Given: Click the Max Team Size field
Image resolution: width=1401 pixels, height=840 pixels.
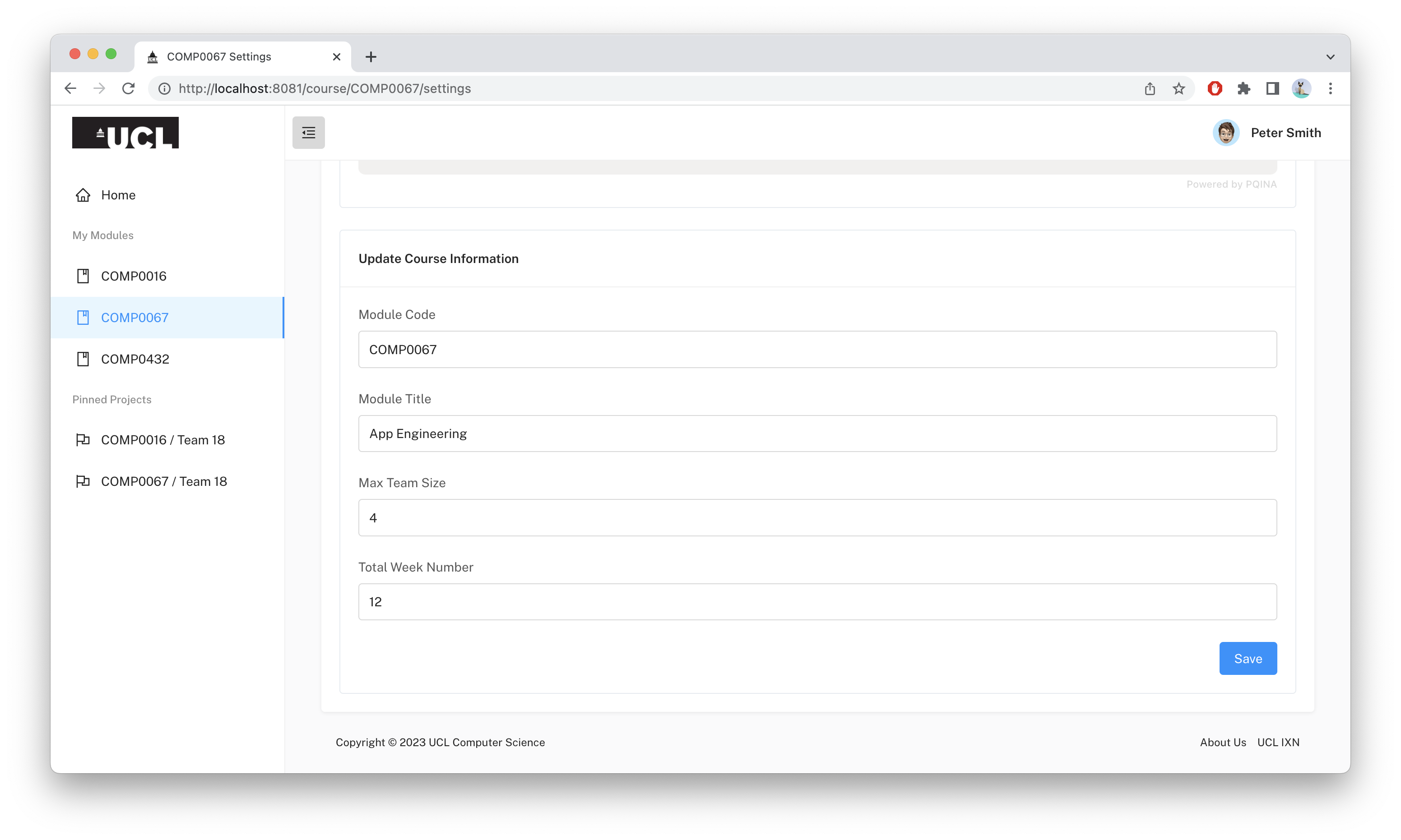Looking at the screenshot, I should point(817,517).
